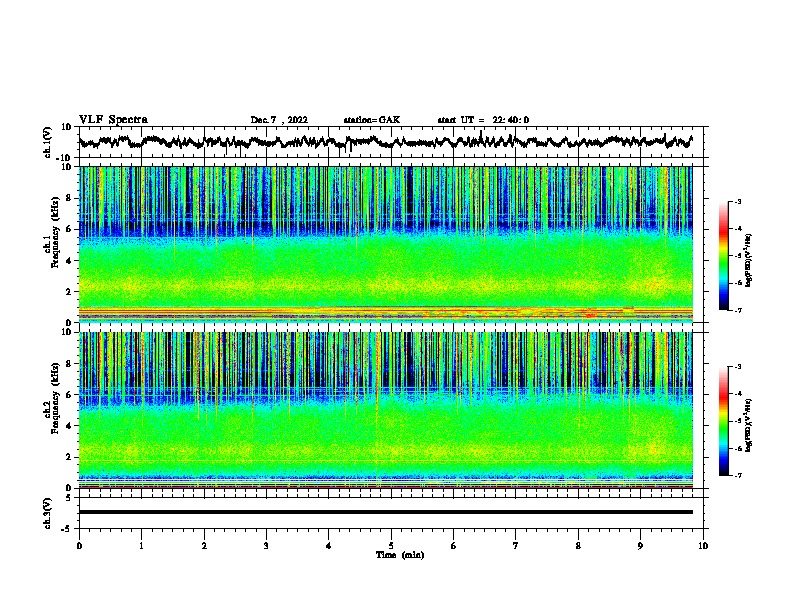Viewport: 792px width, 612px height.
Task: Click the ch.3 flat black voltage trace
Action: pyautogui.click(x=385, y=512)
